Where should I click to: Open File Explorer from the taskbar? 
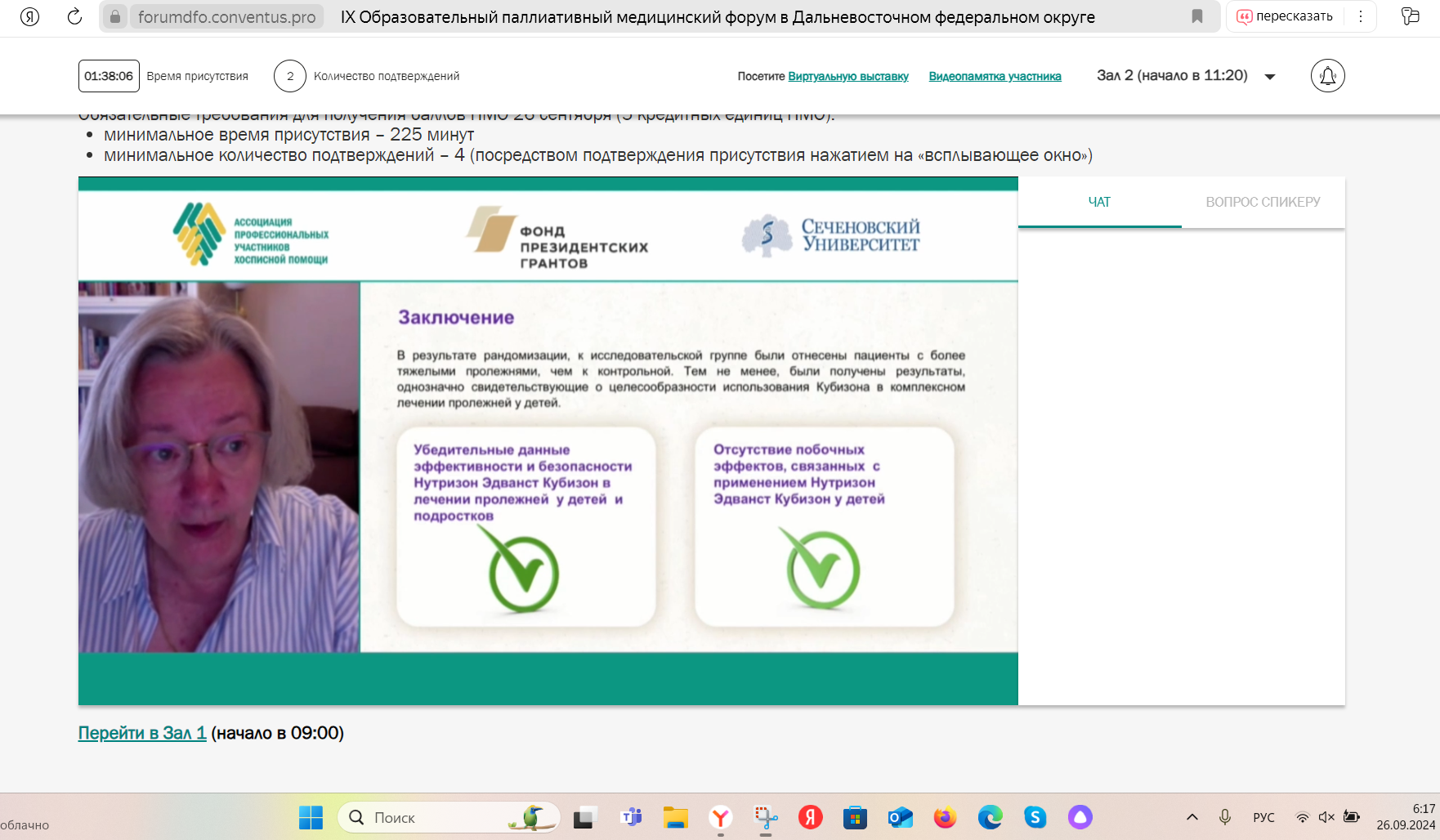click(x=675, y=817)
